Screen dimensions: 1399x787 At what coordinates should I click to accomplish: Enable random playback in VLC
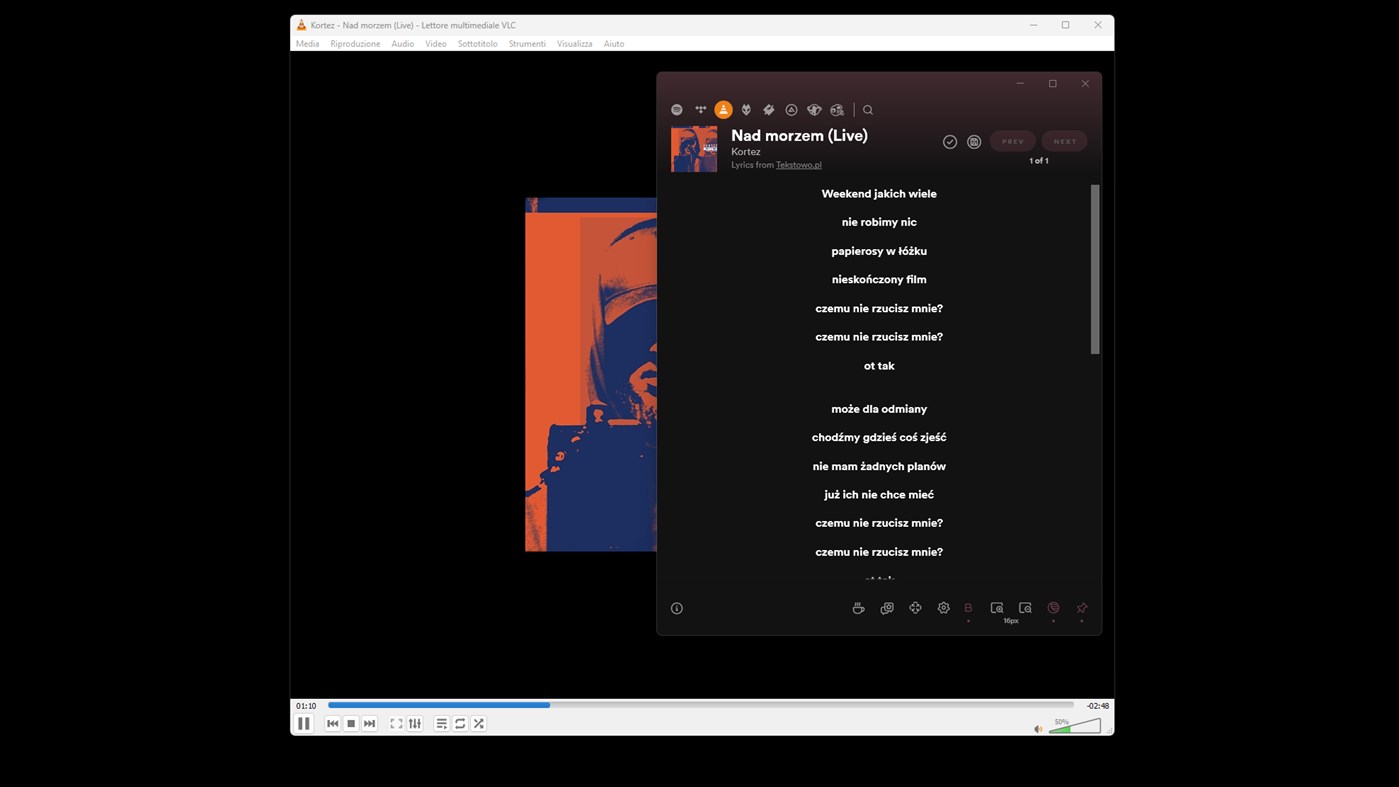coord(478,723)
